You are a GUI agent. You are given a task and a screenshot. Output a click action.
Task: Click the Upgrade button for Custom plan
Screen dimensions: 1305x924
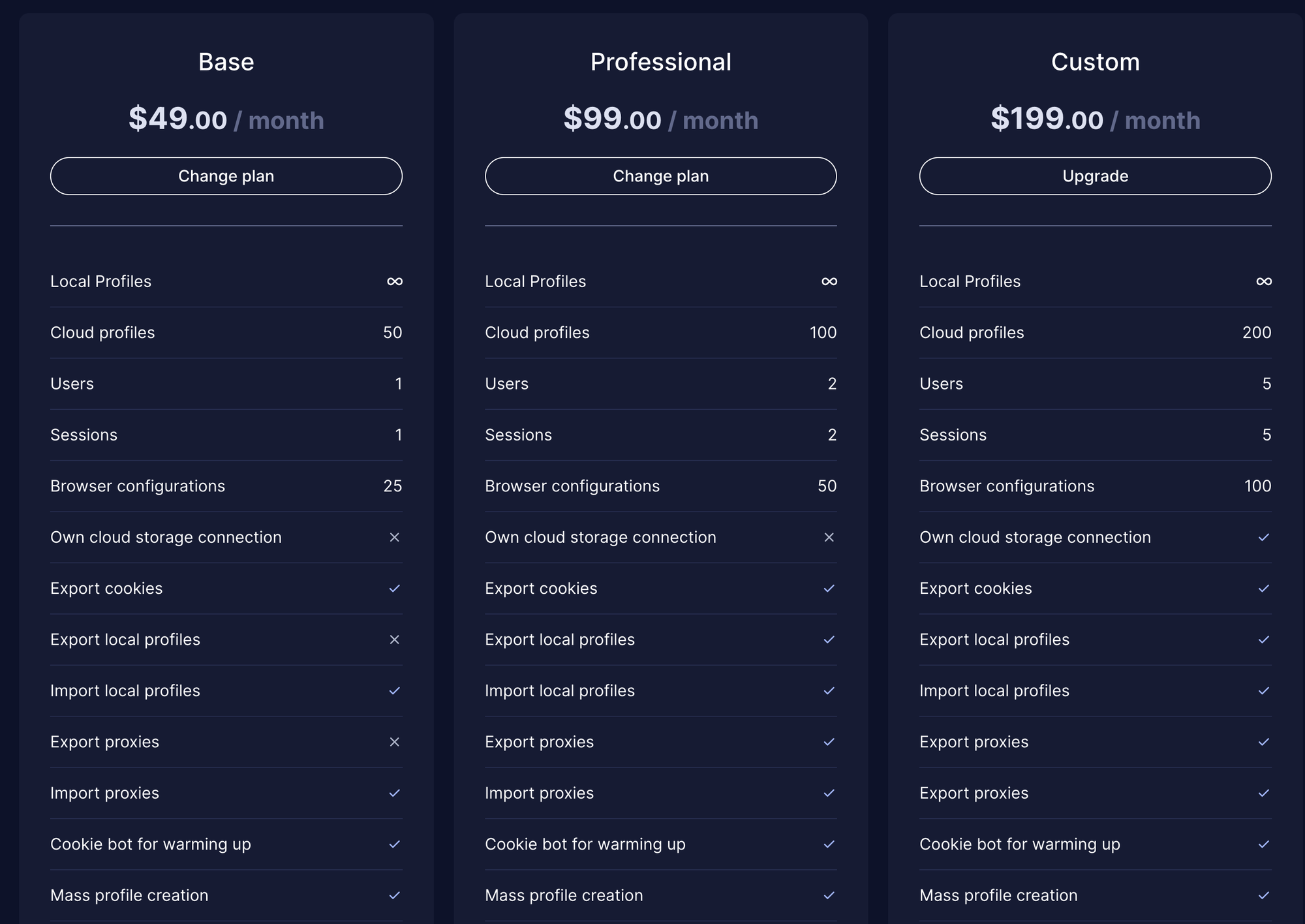[x=1095, y=176]
